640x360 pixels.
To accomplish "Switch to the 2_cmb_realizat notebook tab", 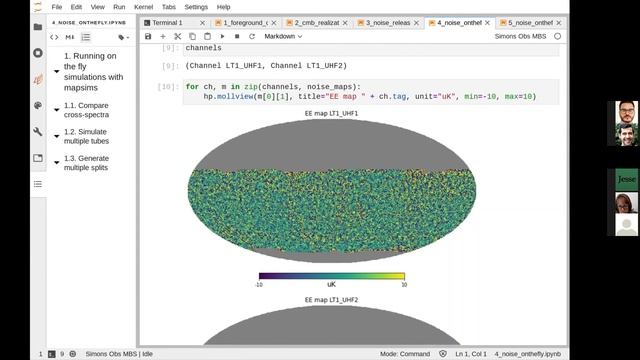I will (317, 23).
